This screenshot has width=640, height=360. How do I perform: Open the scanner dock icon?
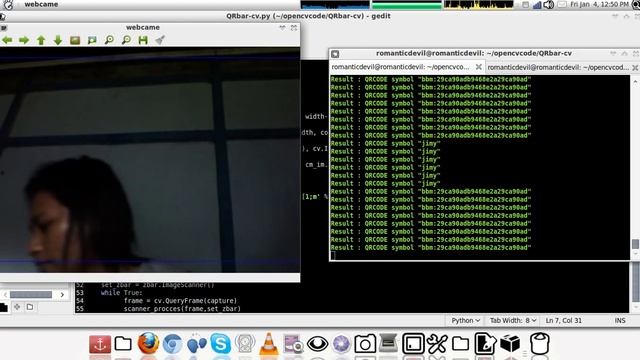point(388,343)
